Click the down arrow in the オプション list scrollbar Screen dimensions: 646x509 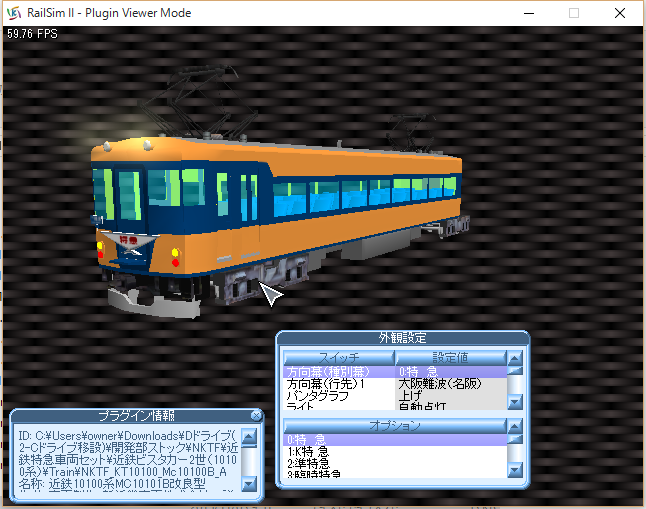click(x=515, y=470)
